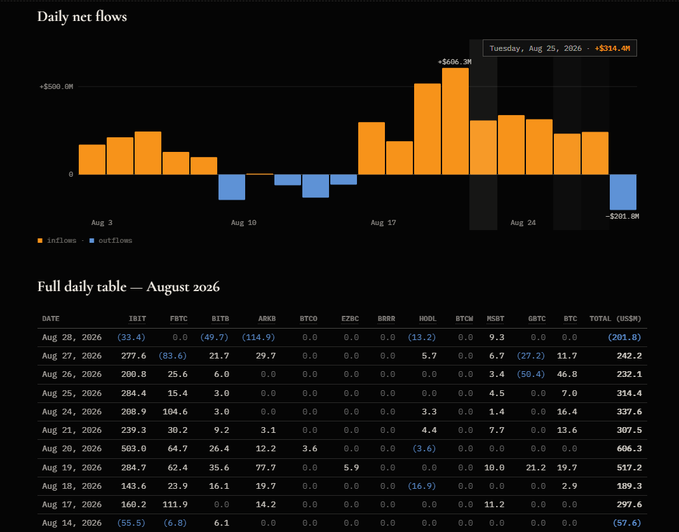The height and width of the screenshot is (532, 679).
Task: Select the 'Aug 19, 2026' date cell
Action: tap(72, 468)
